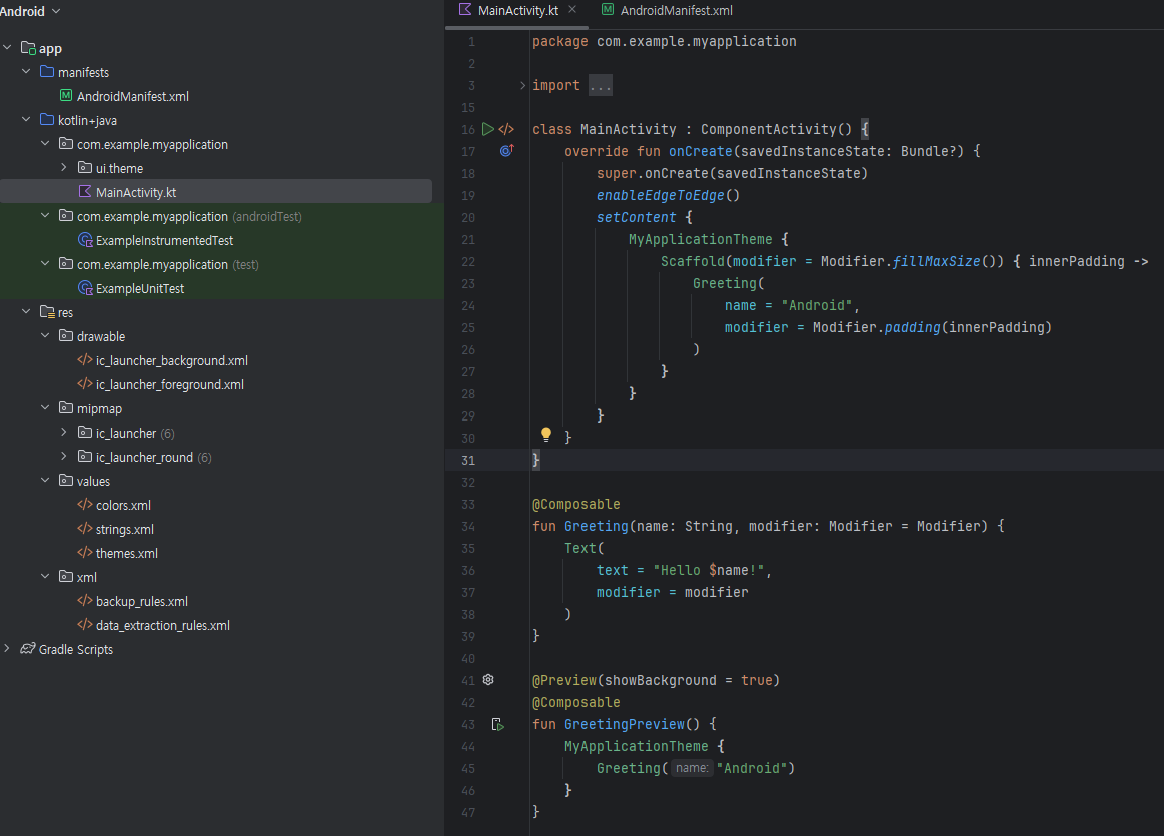Click the onCreate function name on line 17

(701, 151)
